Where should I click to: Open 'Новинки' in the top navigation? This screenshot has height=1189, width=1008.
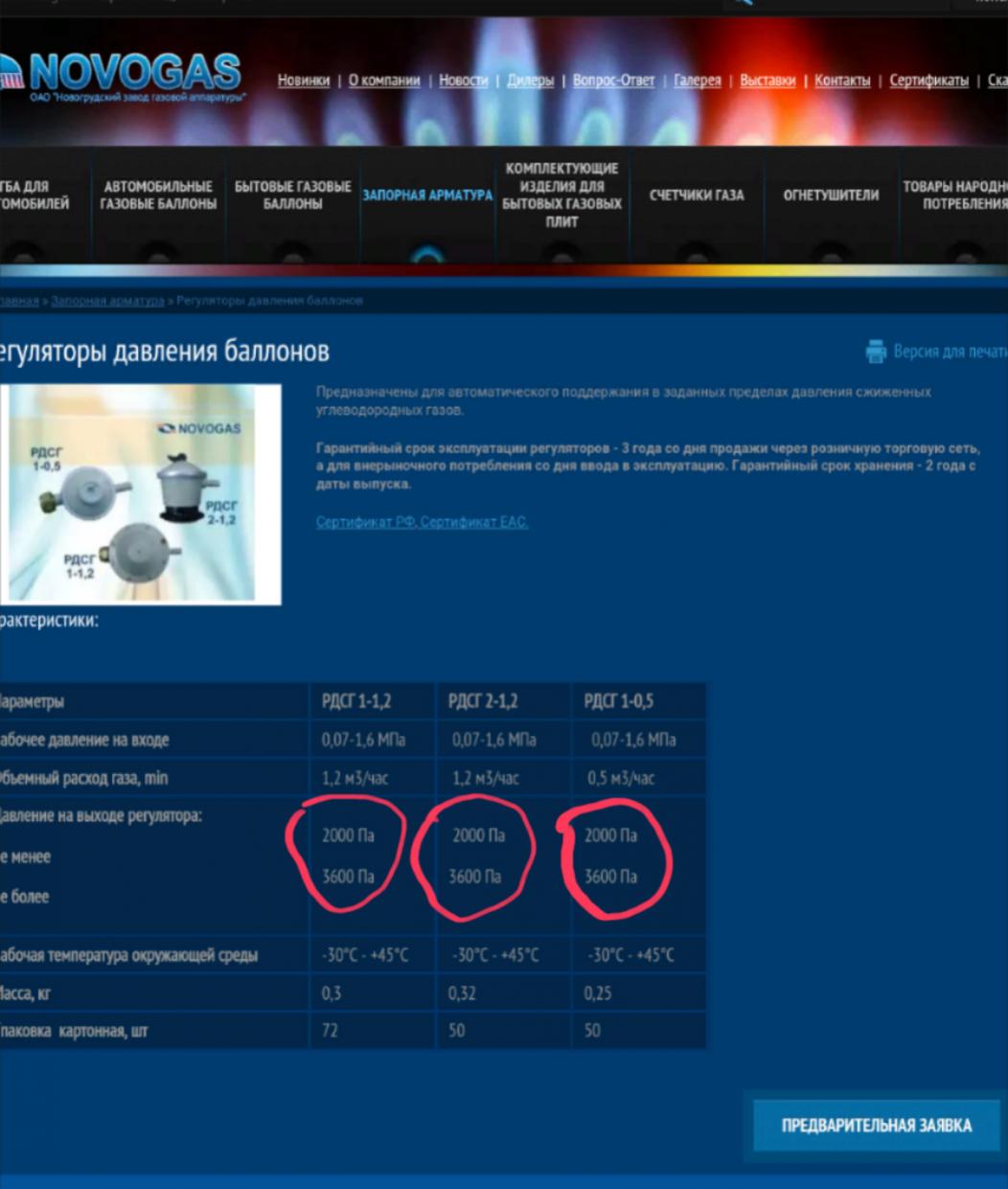tap(303, 80)
